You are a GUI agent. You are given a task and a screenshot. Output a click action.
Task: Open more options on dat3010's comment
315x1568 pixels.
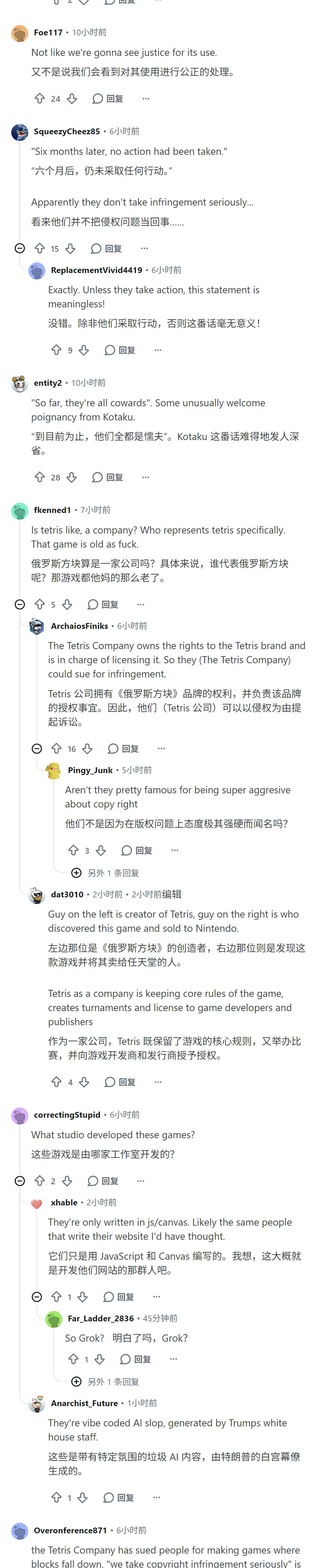[x=158, y=1082]
